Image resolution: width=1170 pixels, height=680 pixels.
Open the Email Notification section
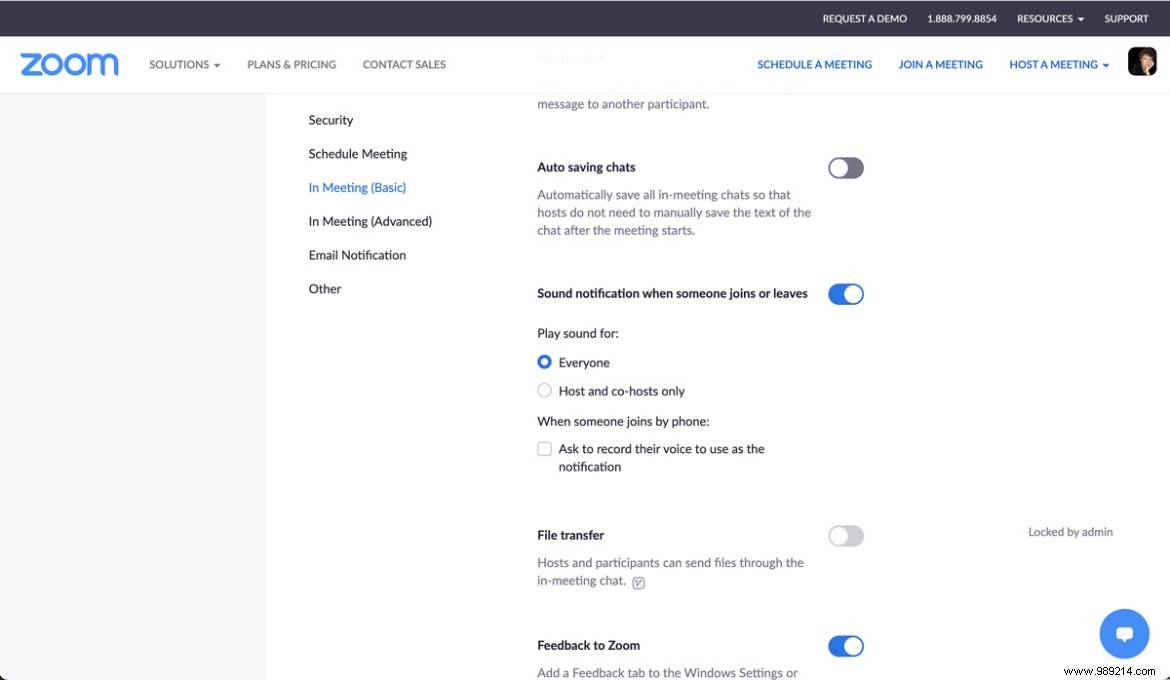pos(356,255)
